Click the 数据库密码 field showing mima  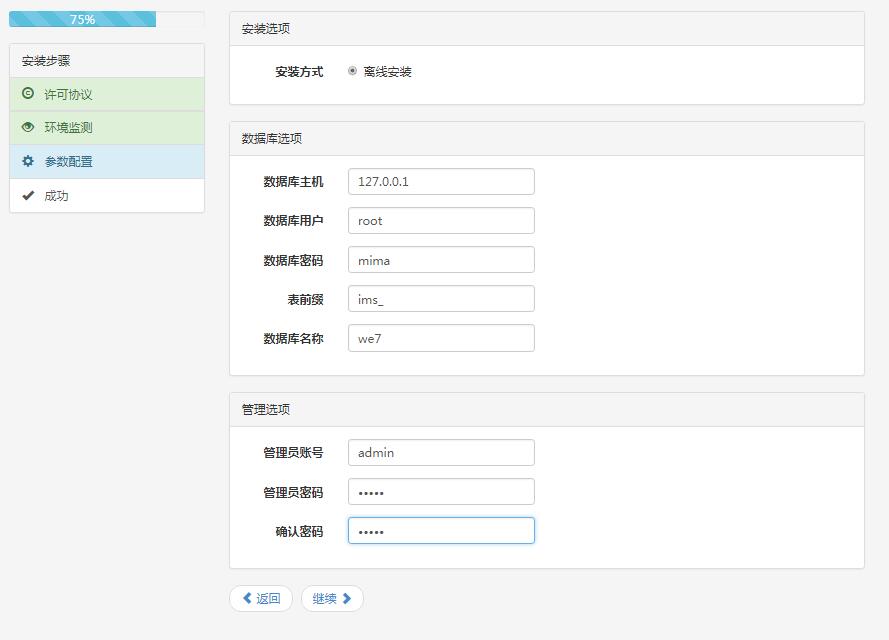(x=441, y=260)
